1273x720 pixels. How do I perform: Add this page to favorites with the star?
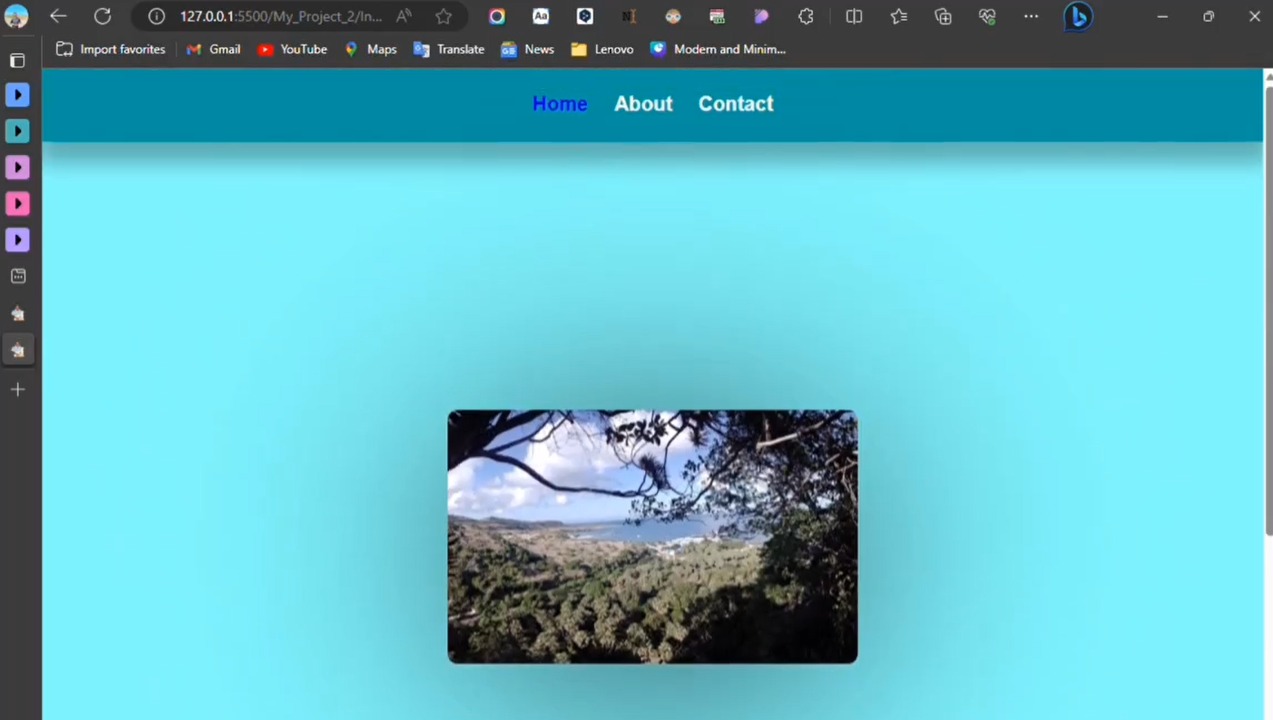[443, 16]
